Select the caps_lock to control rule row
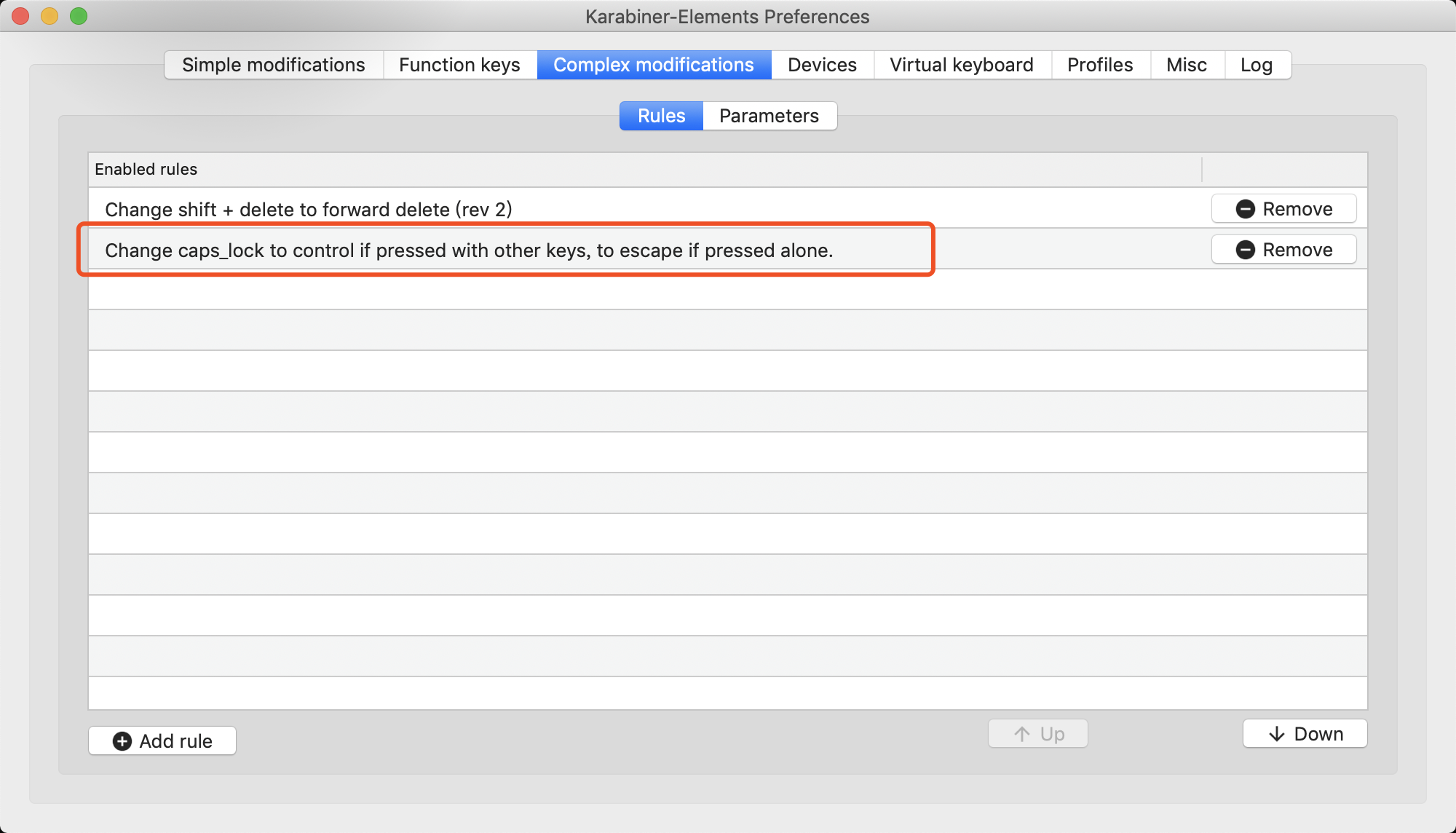Screen dimensions: 1456x833 tap(469, 250)
